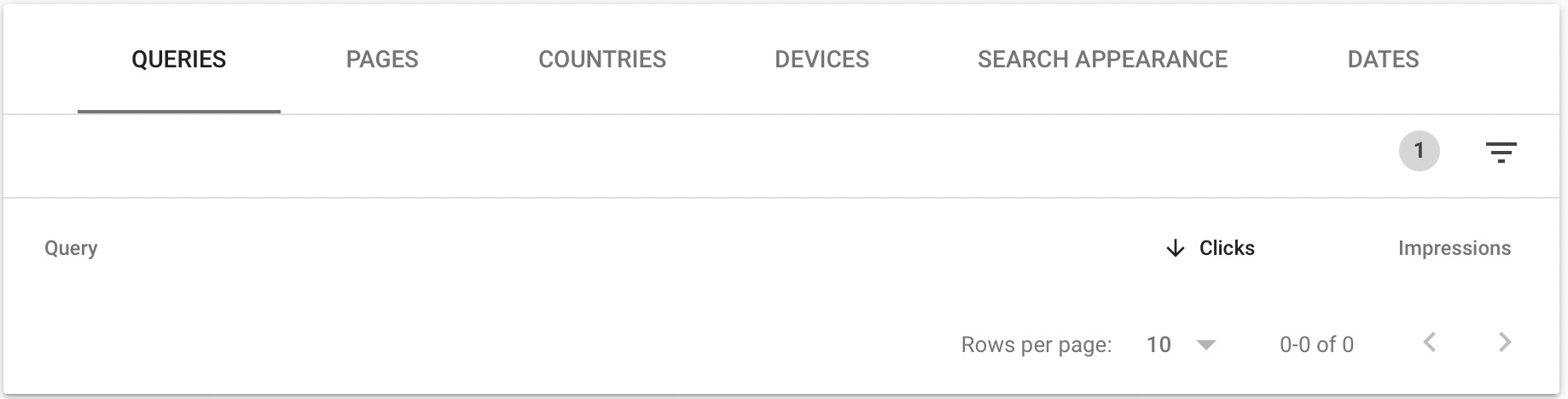Click the active filter count badge showing 1

[1419, 151]
